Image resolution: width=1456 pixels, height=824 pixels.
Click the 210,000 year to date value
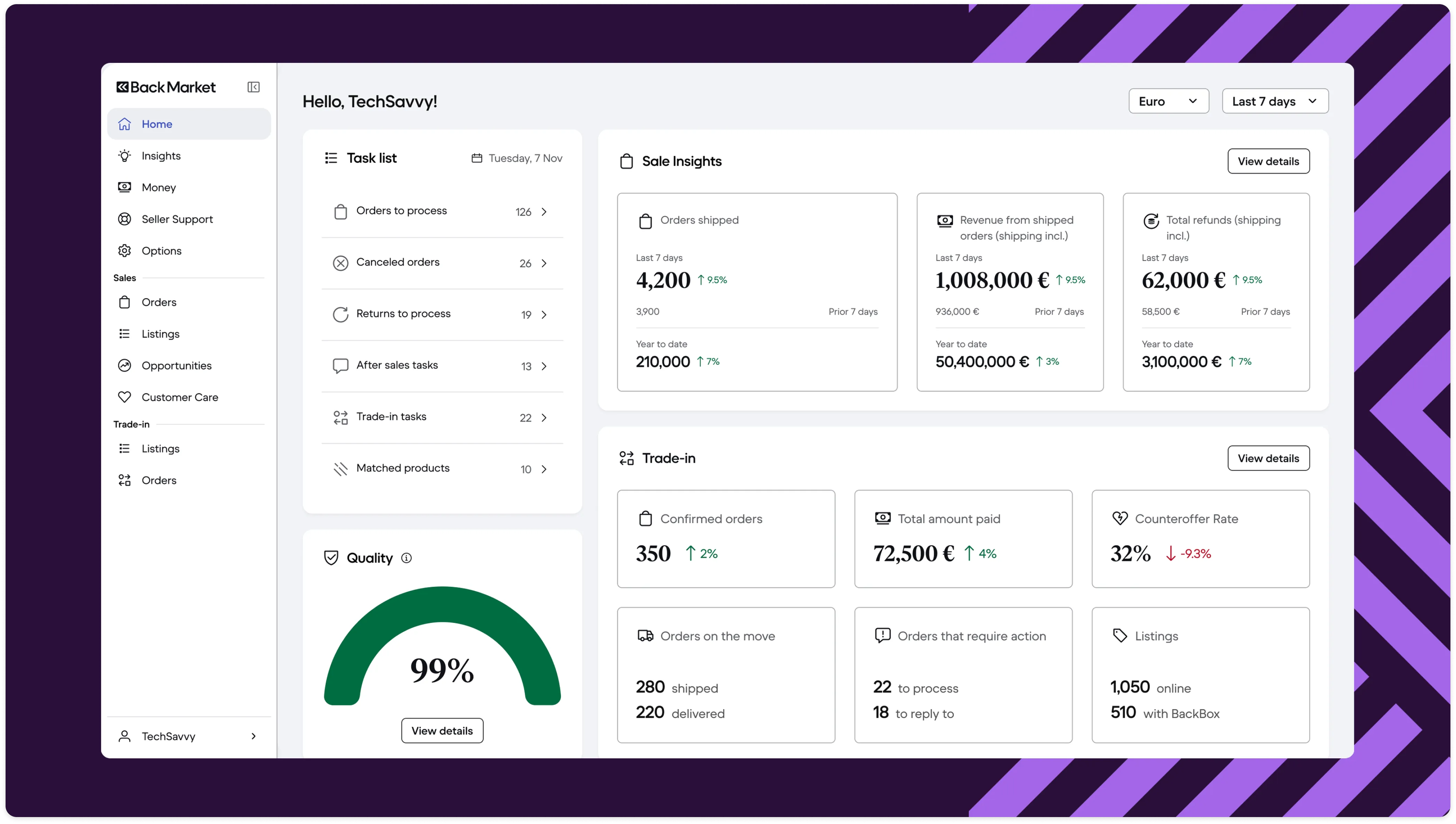click(662, 362)
